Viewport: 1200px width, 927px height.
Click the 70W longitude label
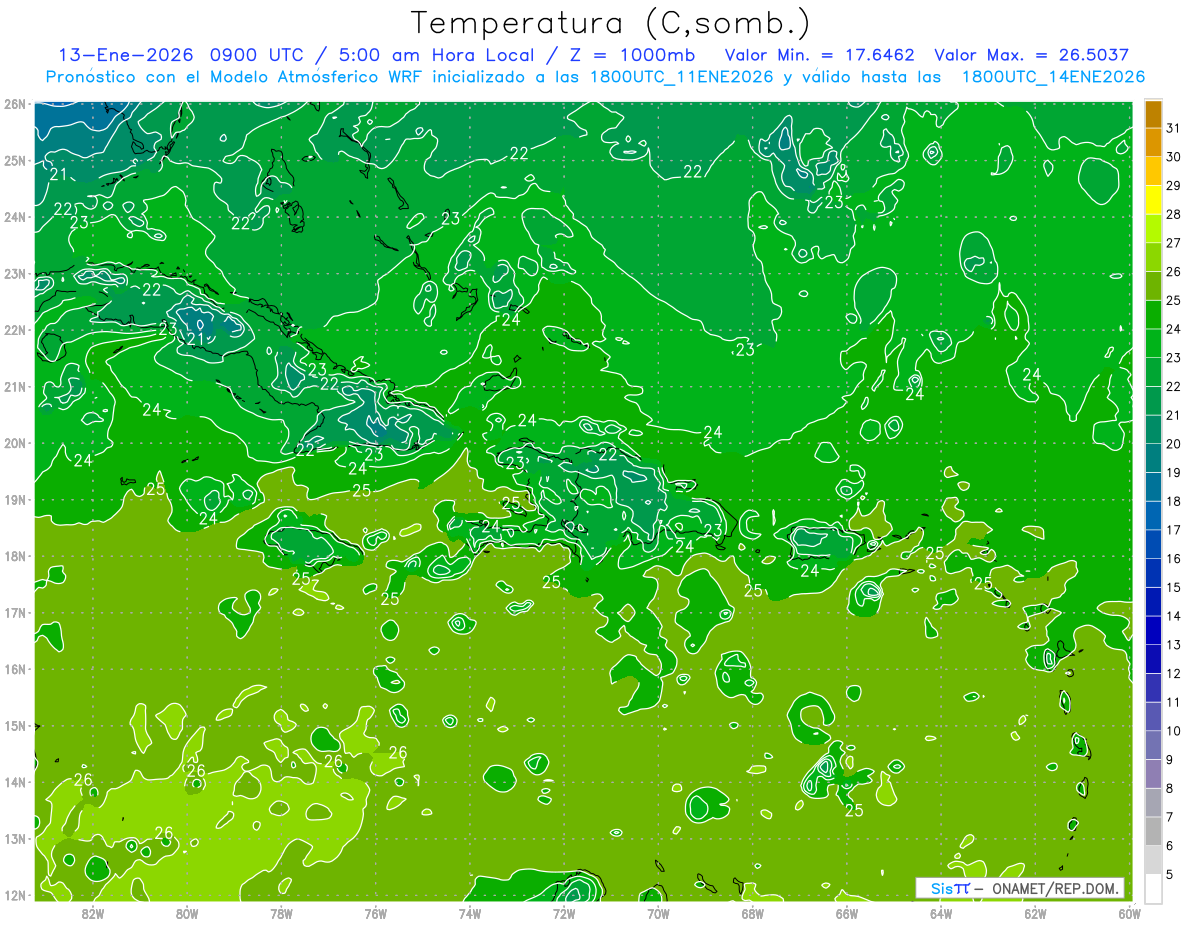click(x=658, y=913)
